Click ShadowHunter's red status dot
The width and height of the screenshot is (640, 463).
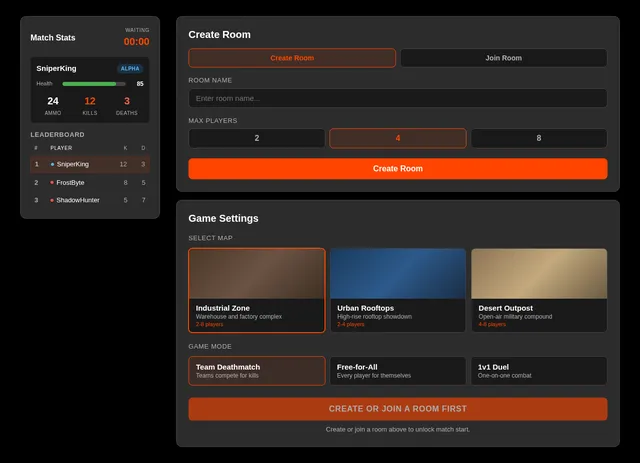52,200
